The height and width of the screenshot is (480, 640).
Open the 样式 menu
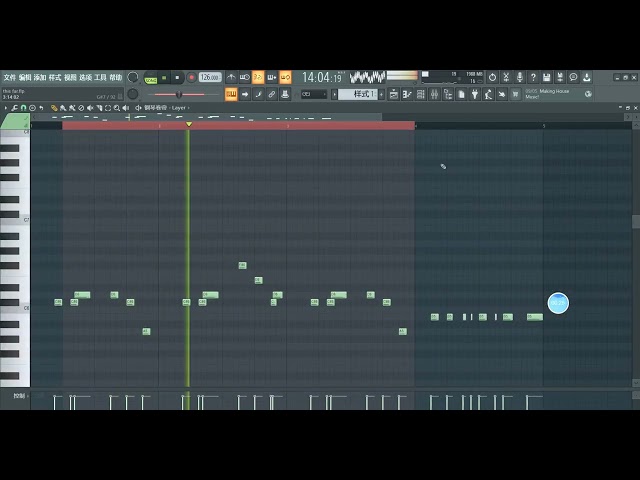(55, 77)
